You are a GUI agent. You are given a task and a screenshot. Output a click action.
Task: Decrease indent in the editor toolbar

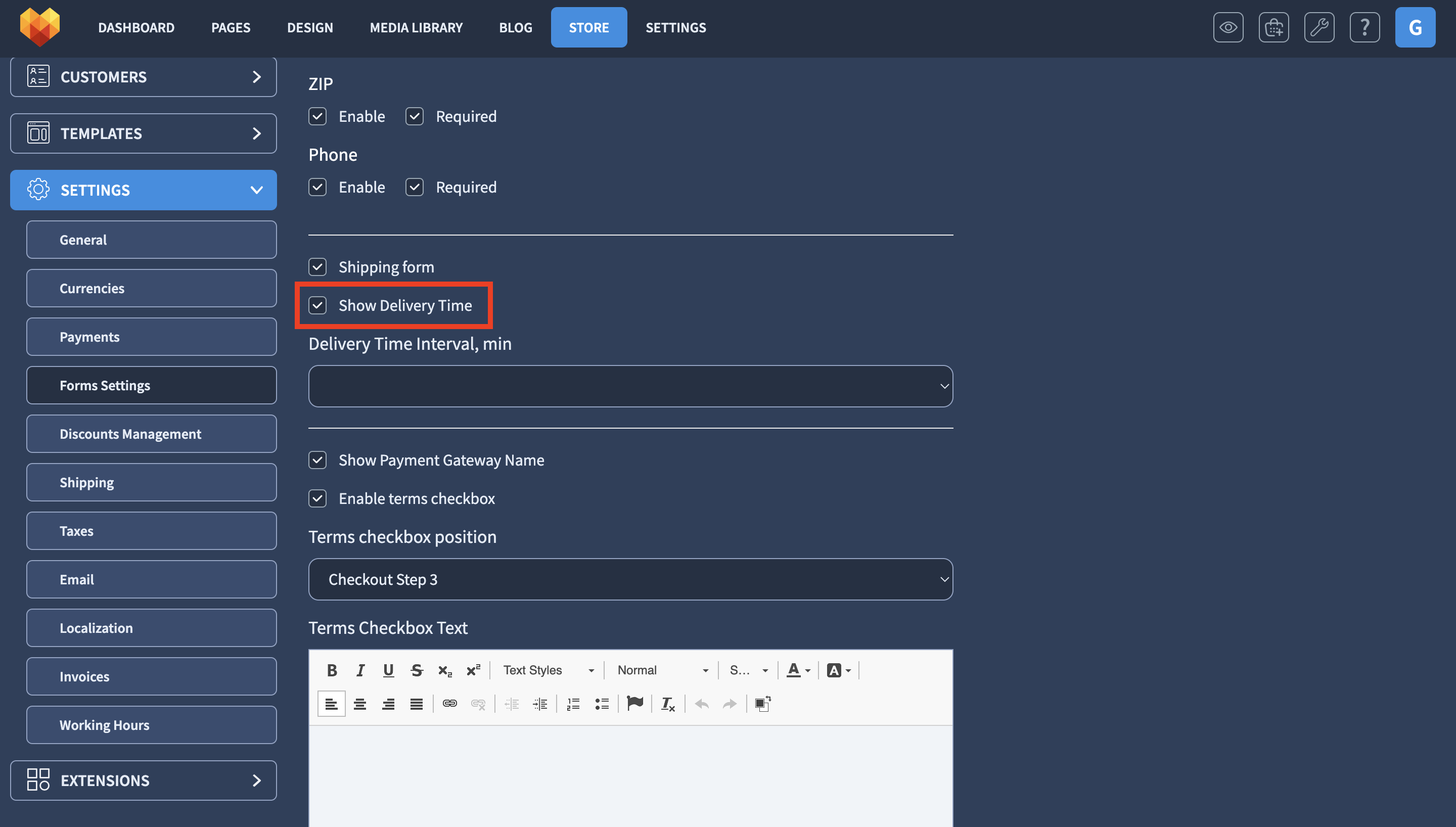[x=512, y=704]
